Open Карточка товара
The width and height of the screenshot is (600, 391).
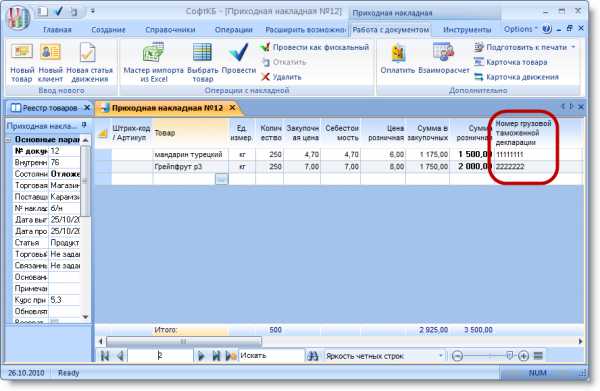click(511, 62)
